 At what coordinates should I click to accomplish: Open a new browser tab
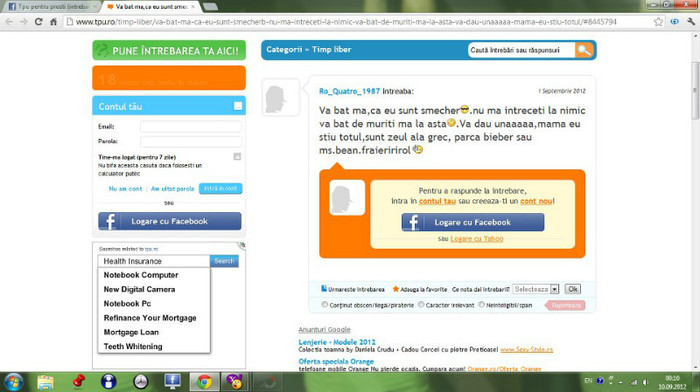pyautogui.click(x=210, y=7)
